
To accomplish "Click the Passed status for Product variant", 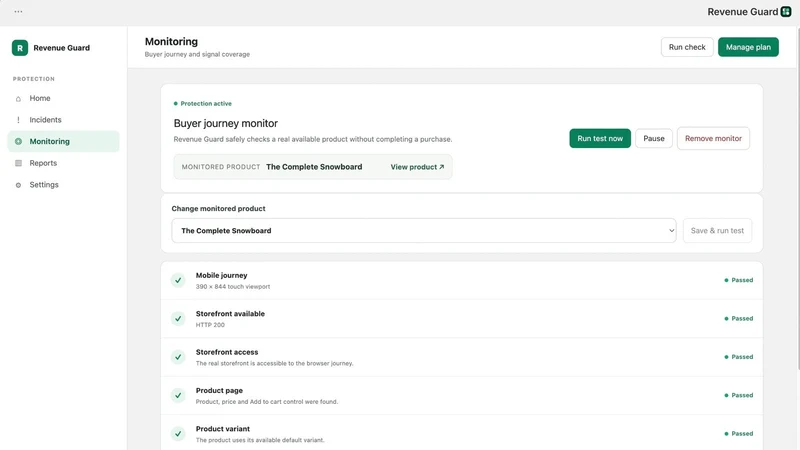I will (738, 434).
